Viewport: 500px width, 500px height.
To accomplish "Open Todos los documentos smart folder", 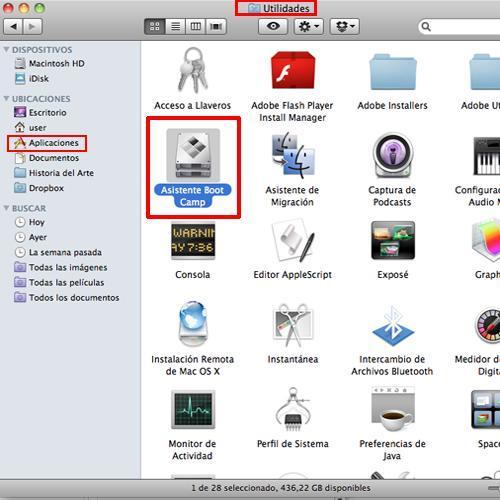I will (67, 297).
